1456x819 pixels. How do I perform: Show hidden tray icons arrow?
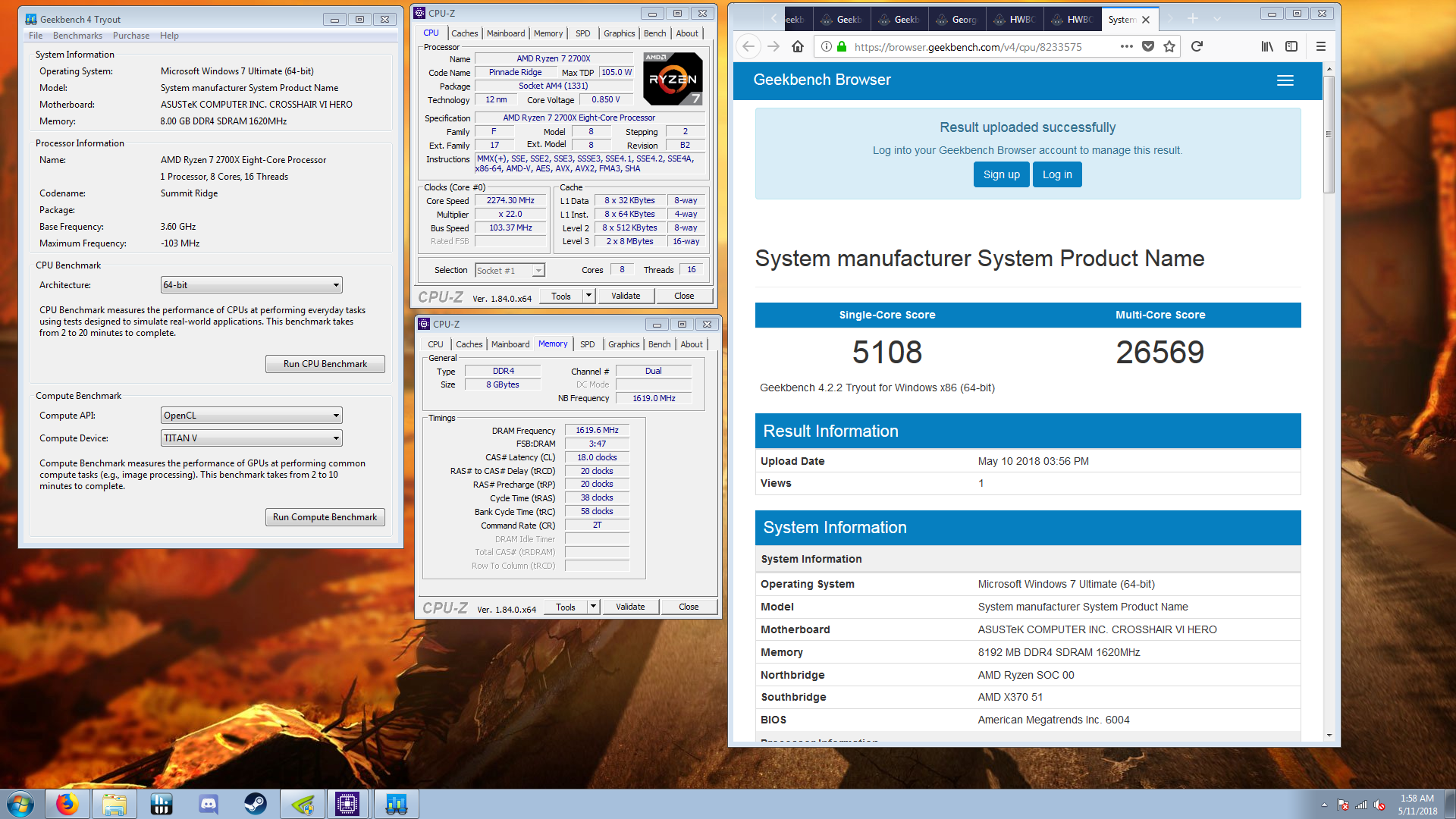(1324, 805)
